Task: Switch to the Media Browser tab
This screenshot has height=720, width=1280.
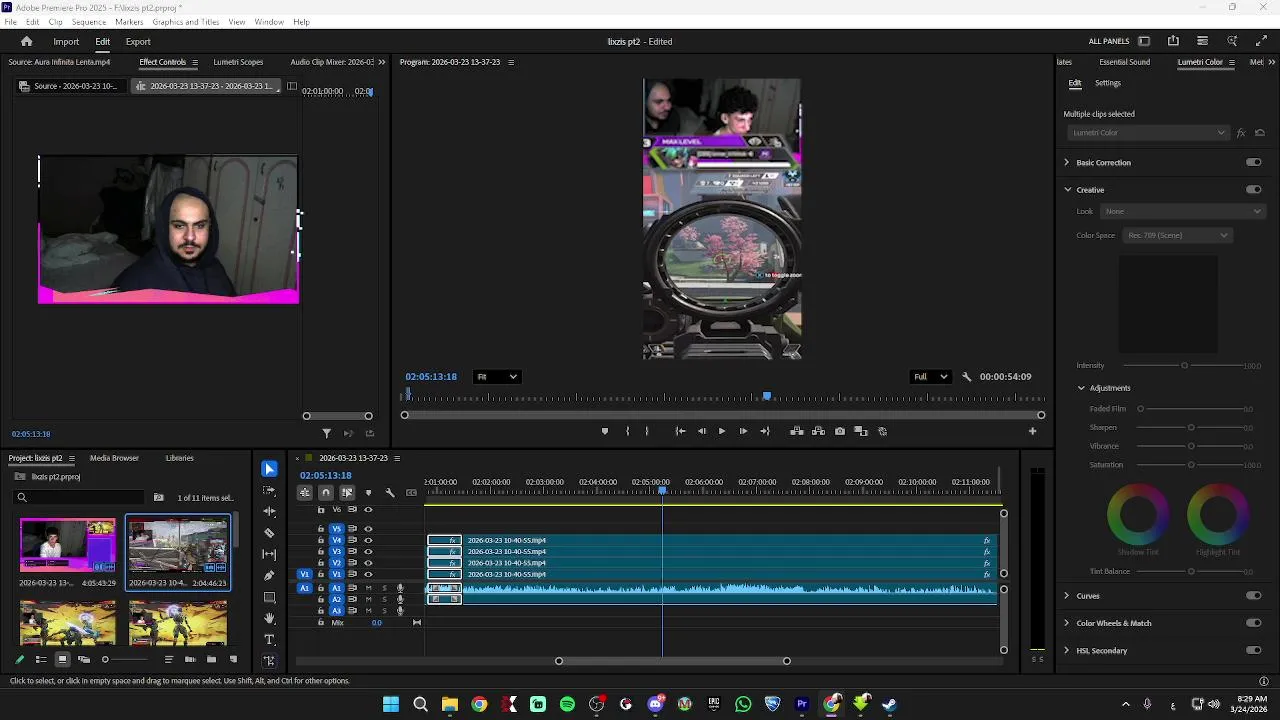Action: click(114, 458)
